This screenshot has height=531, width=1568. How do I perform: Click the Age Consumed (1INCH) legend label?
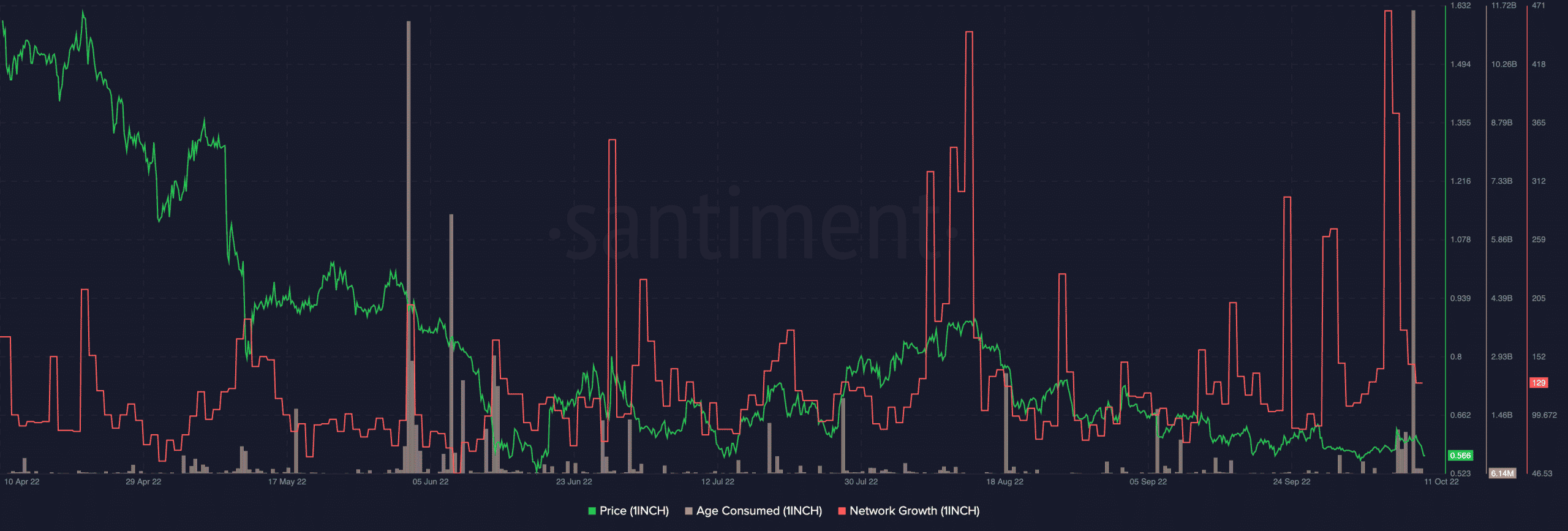pyautogui.click(x=759, y=511)
